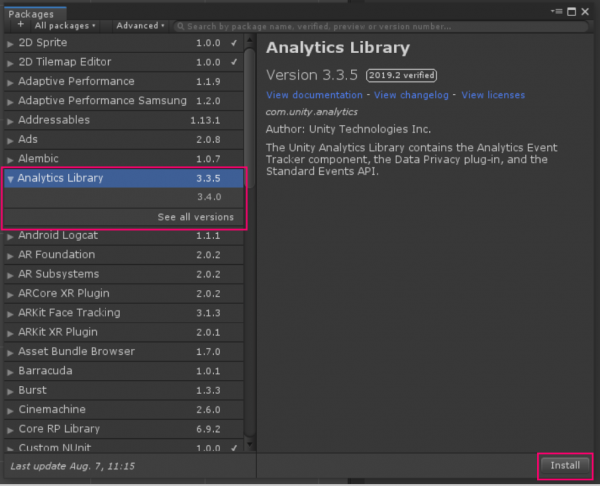Click the package search field

tap(381, 26)
